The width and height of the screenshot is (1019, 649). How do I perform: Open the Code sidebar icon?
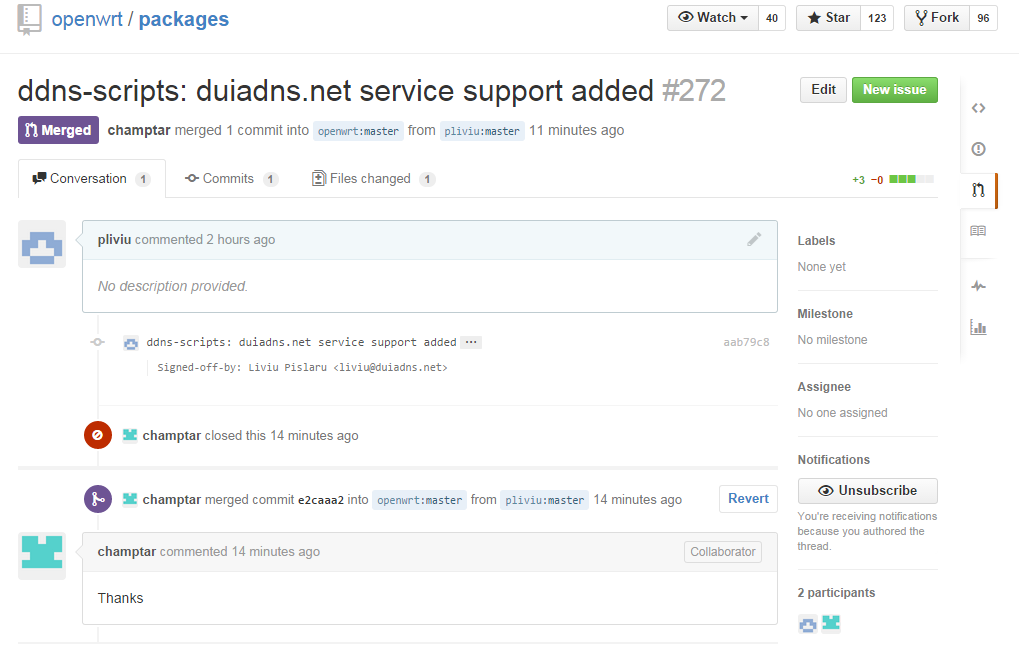[978, 108]
